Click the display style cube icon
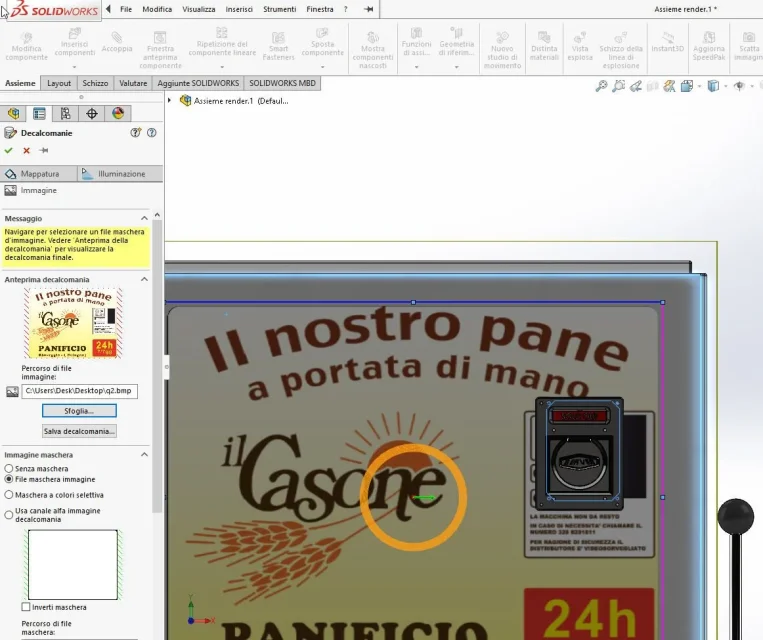This screenshot has width=763, height=640. pos(713,86)
